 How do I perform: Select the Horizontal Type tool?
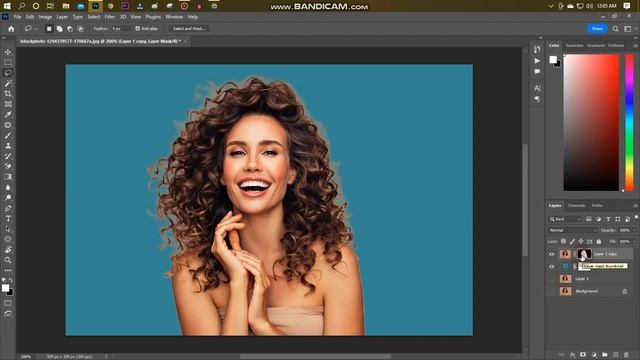[x=8, y=219]
